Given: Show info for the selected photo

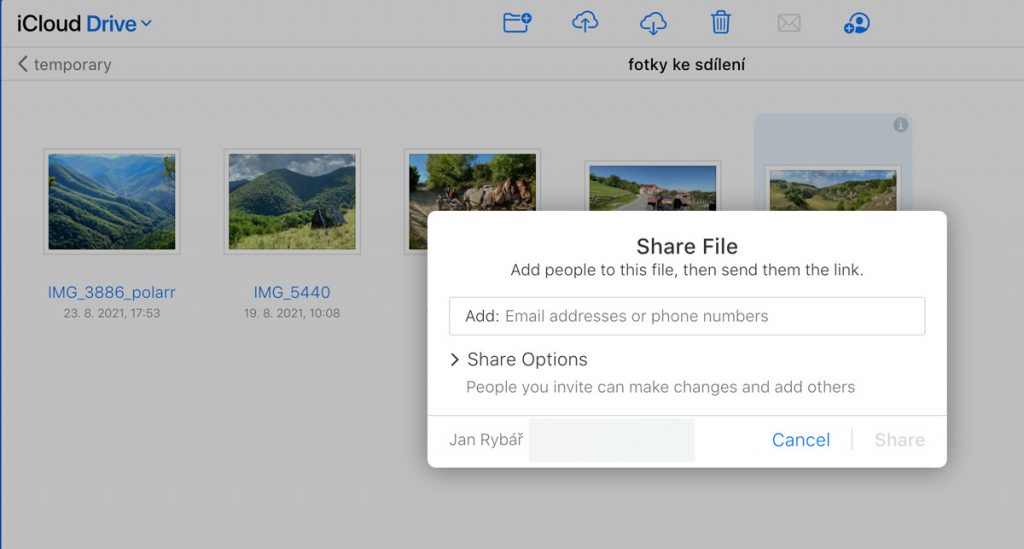Looking at the screenshot, I should (900, 125).
